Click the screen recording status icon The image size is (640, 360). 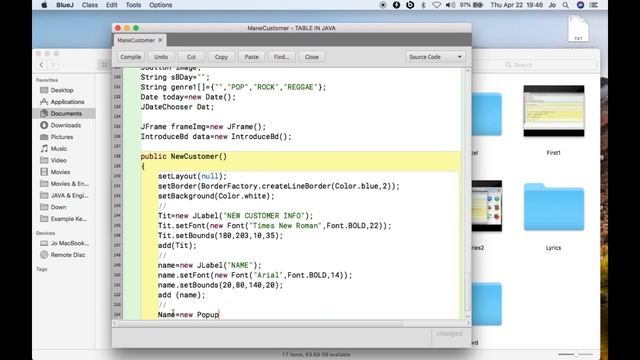pos(382,5)
